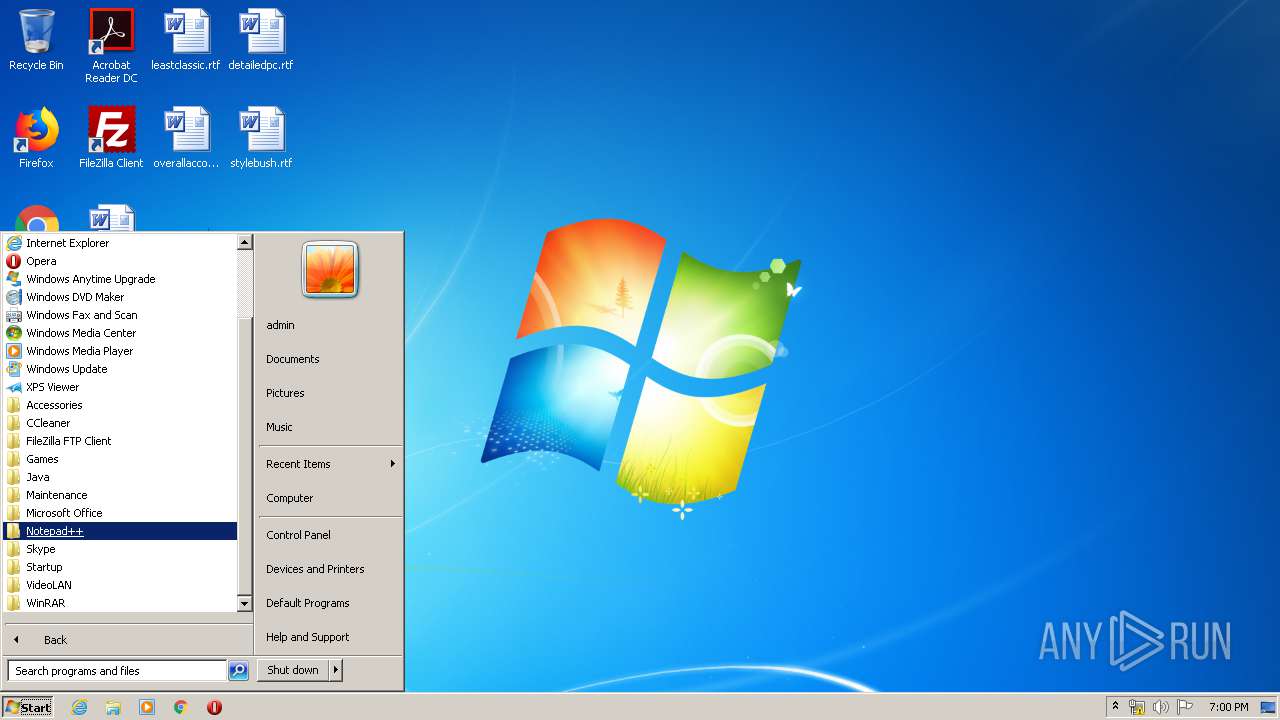Click the Shut down button

click(x=293, y=671)
